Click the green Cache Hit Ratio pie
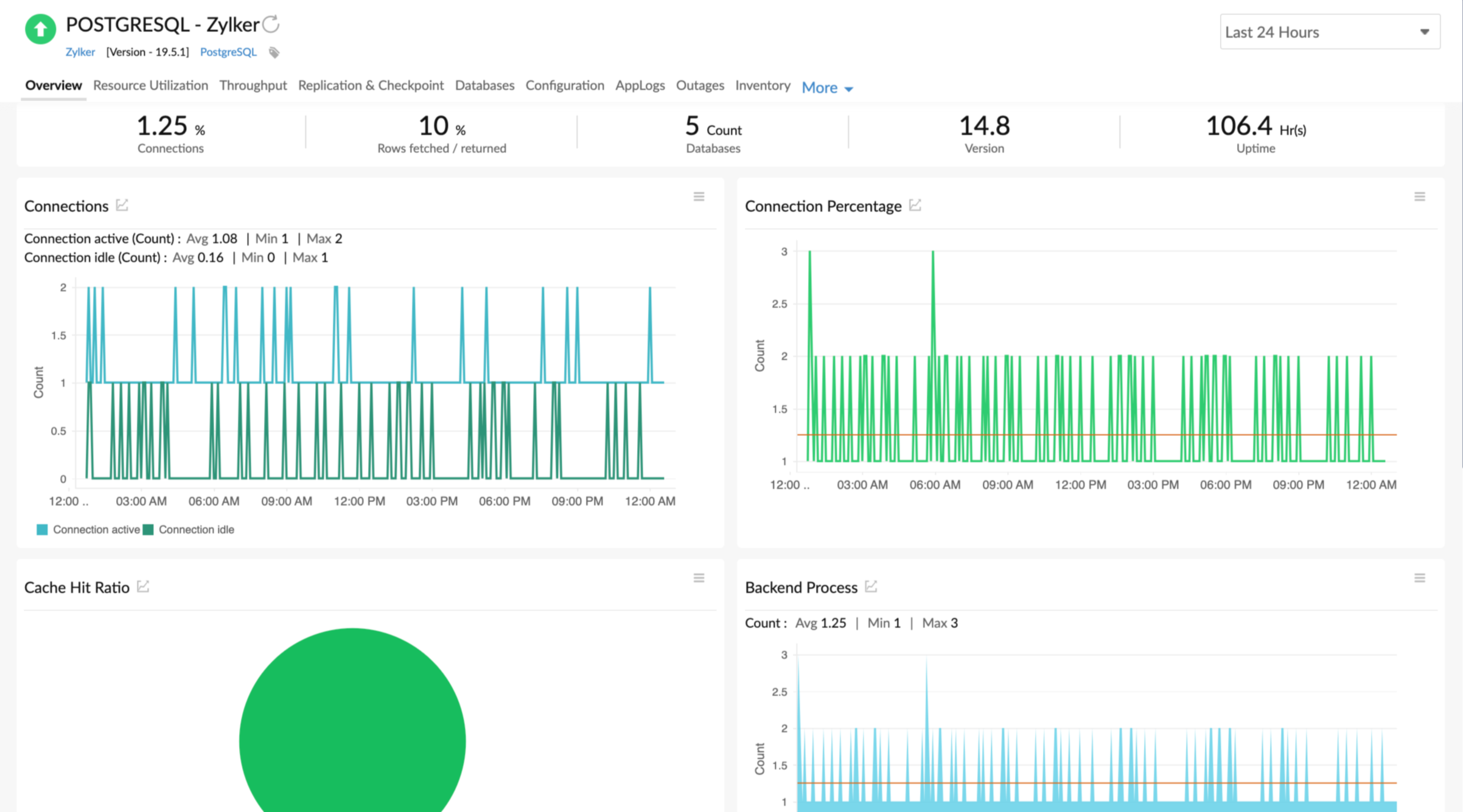Image resolution: width=1463 pixels, height=812 pixels. 352,730
